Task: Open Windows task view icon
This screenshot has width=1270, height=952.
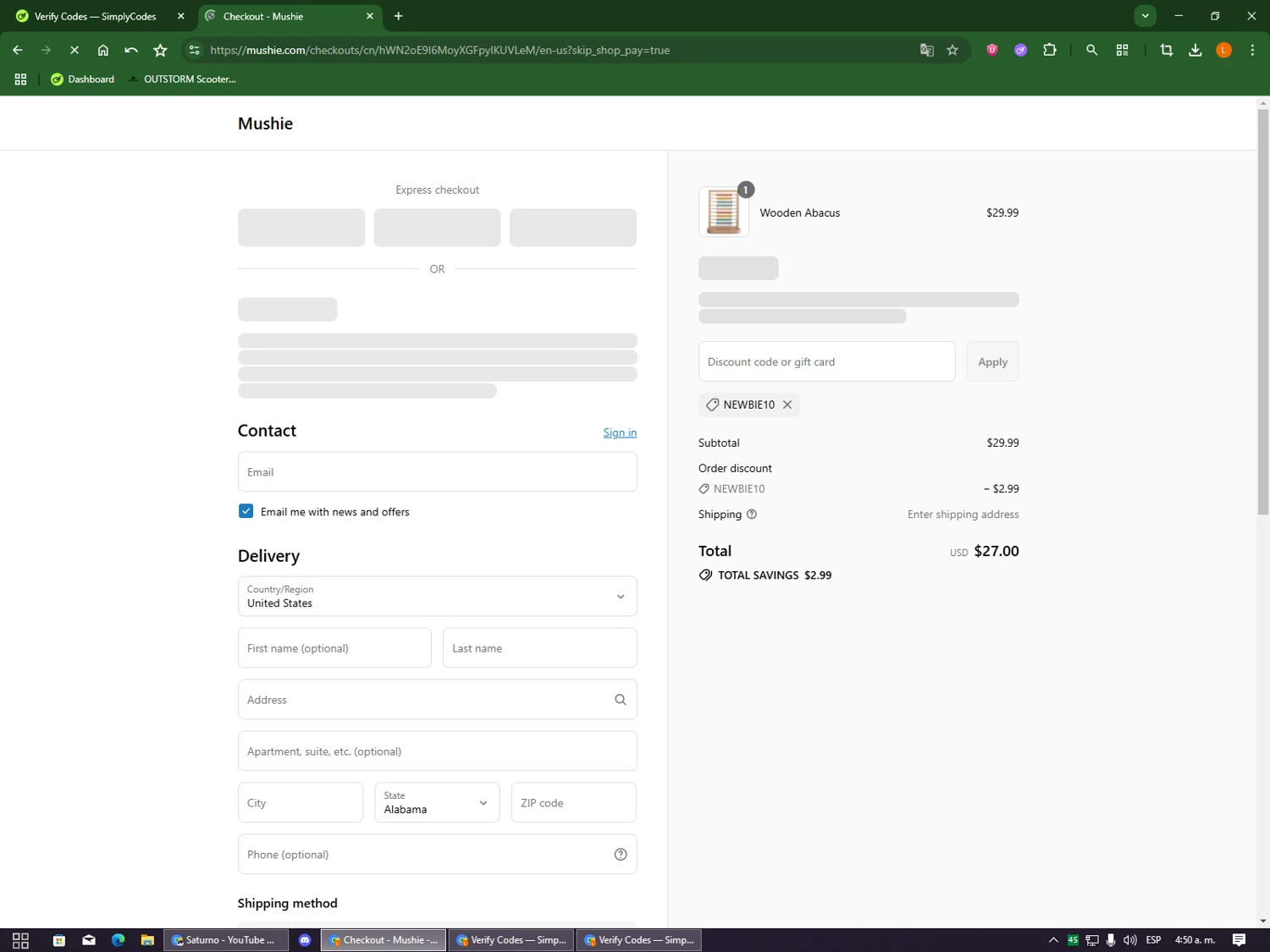Action: tap(21, 940)
